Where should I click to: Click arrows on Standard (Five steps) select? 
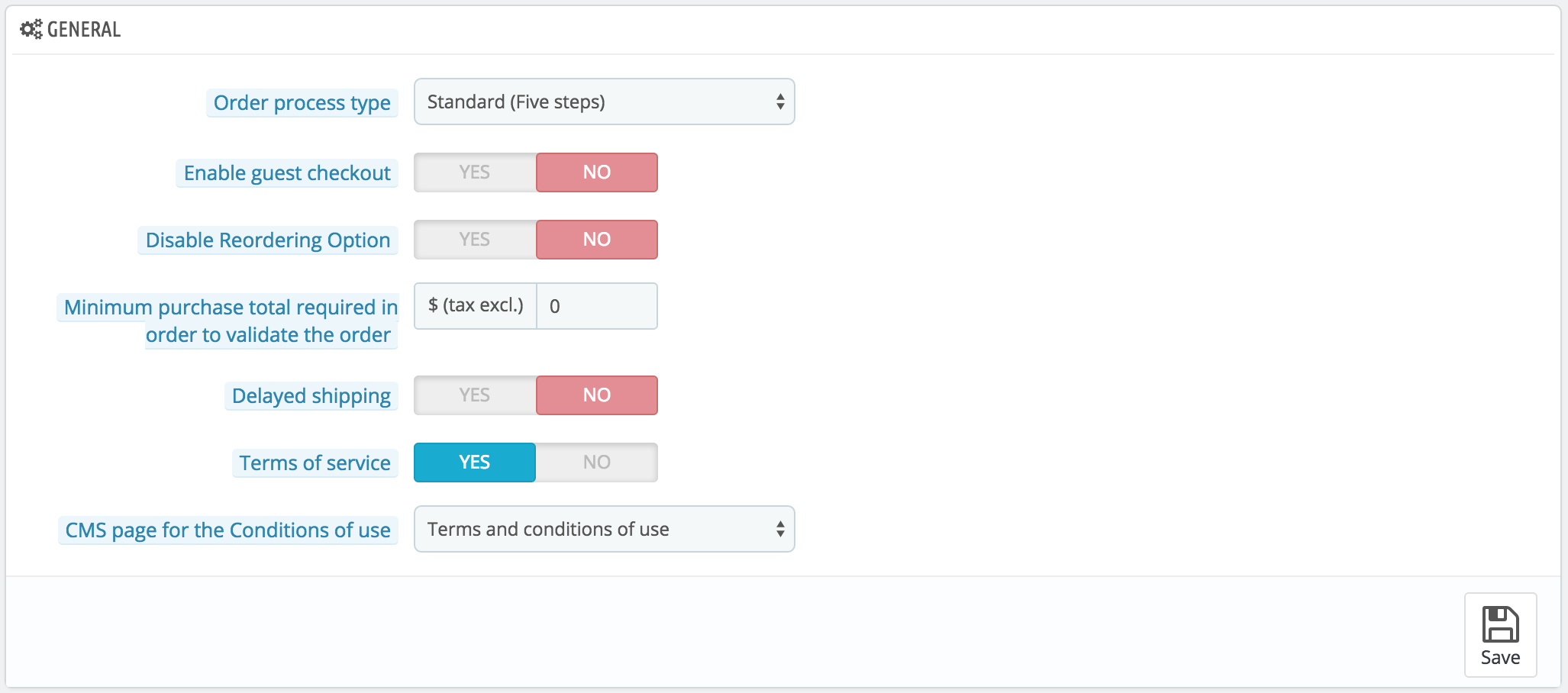pos(779,102)
